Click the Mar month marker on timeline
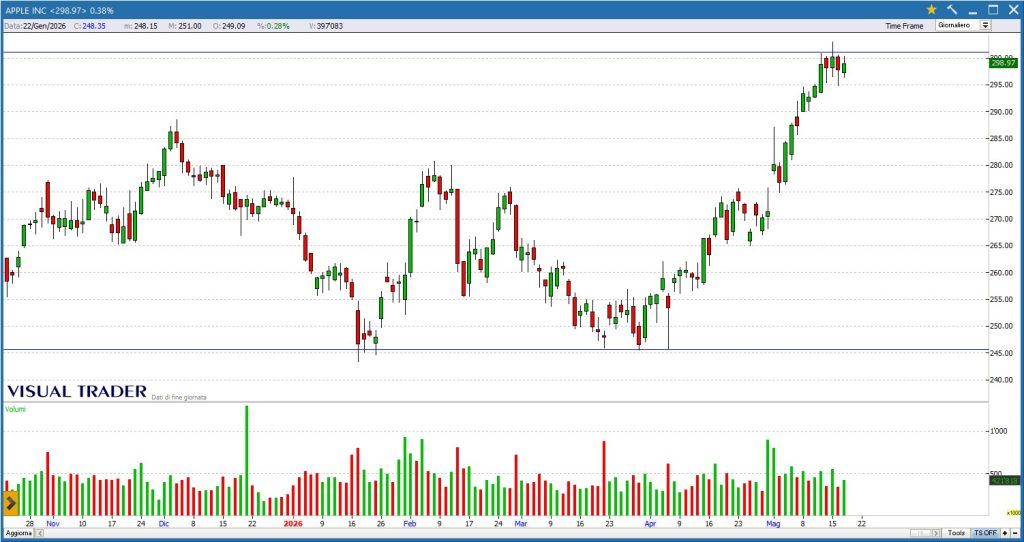Viewport: 1024px width, 542px height. (x=520, y=523)
